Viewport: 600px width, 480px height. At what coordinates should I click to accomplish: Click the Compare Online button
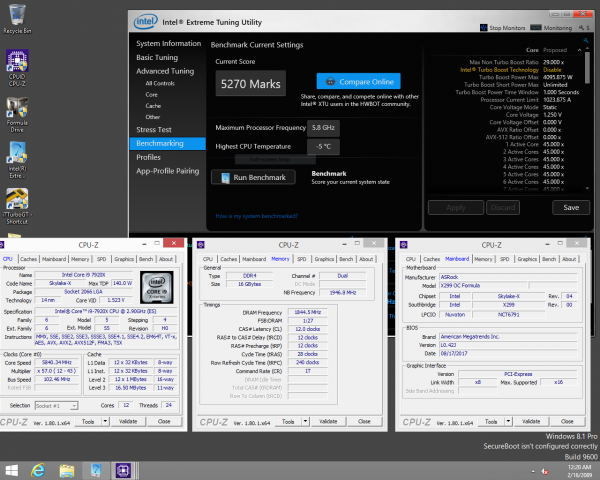[x=359, y=81]
